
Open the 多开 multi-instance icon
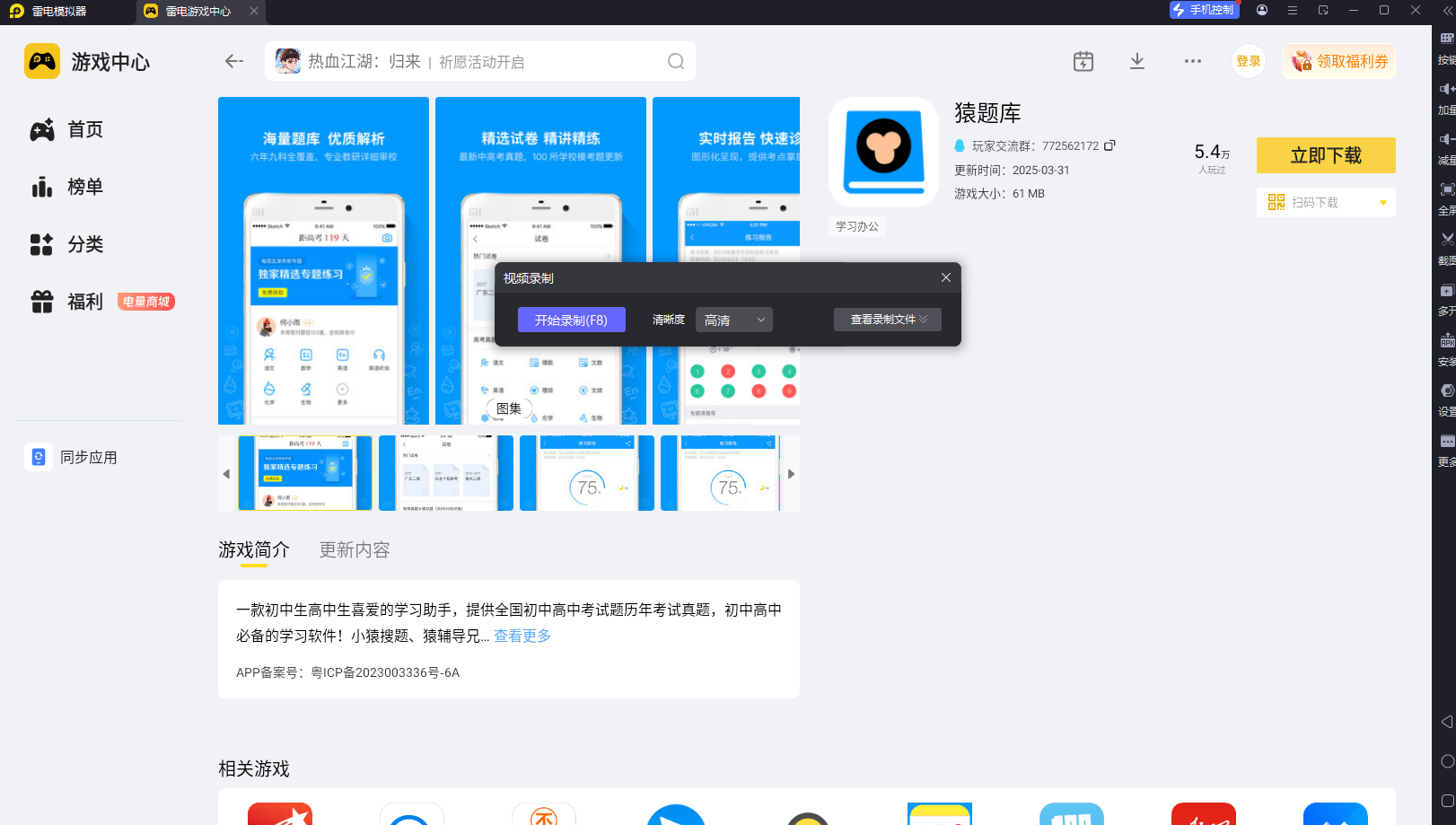click(x=1445, y=290)
